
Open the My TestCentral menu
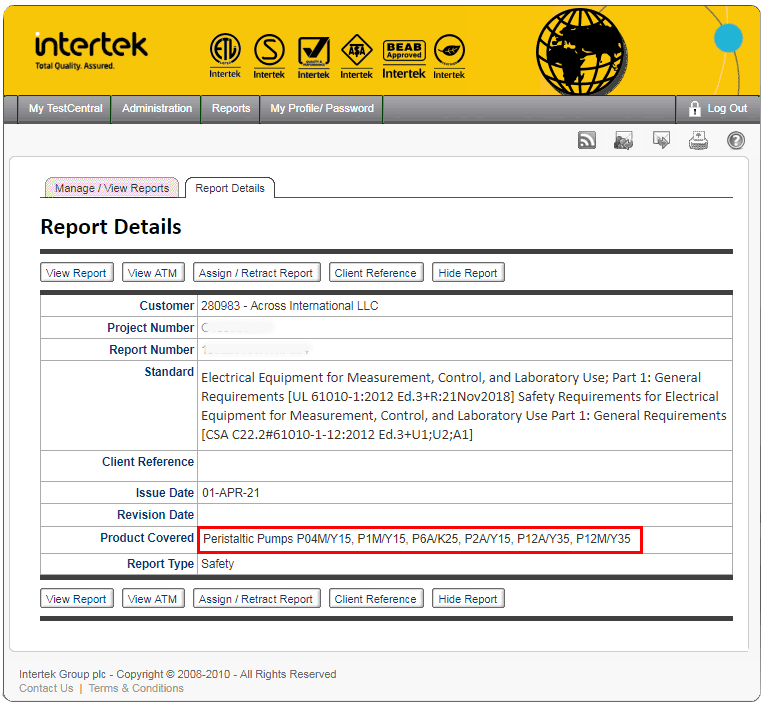65,108
